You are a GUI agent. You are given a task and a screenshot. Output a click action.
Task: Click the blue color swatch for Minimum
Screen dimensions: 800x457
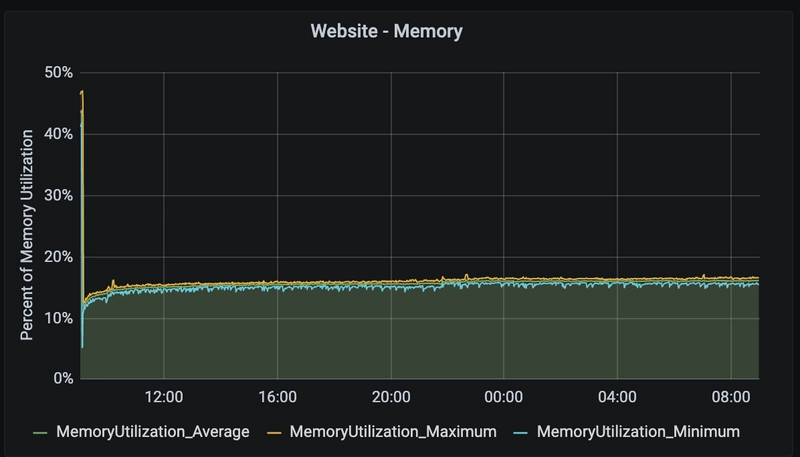(x=521, y=432)
